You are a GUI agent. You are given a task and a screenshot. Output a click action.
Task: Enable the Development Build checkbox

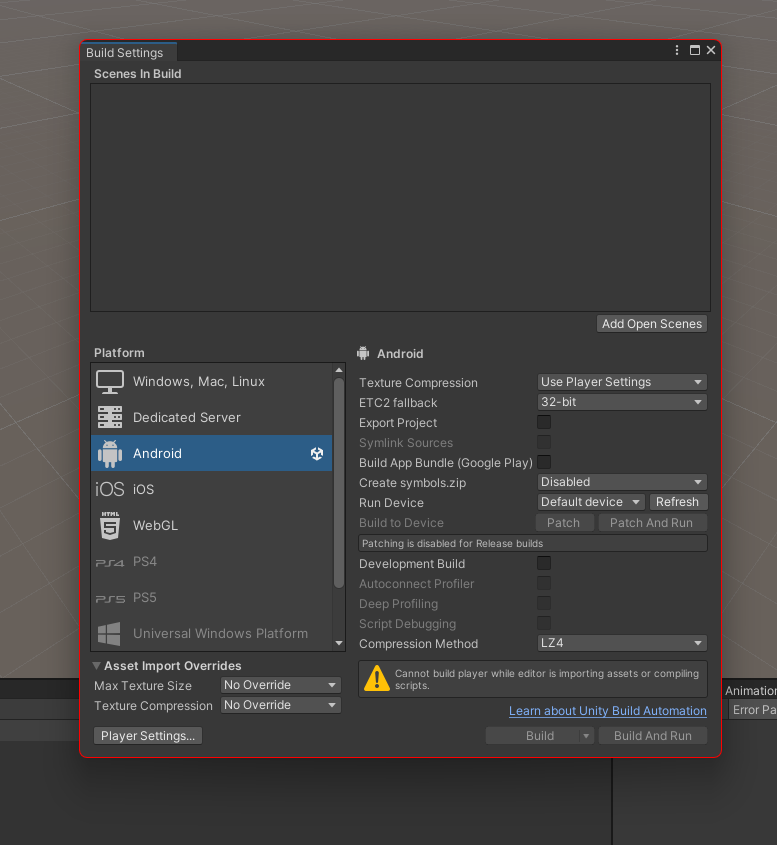tap(544, 563)
